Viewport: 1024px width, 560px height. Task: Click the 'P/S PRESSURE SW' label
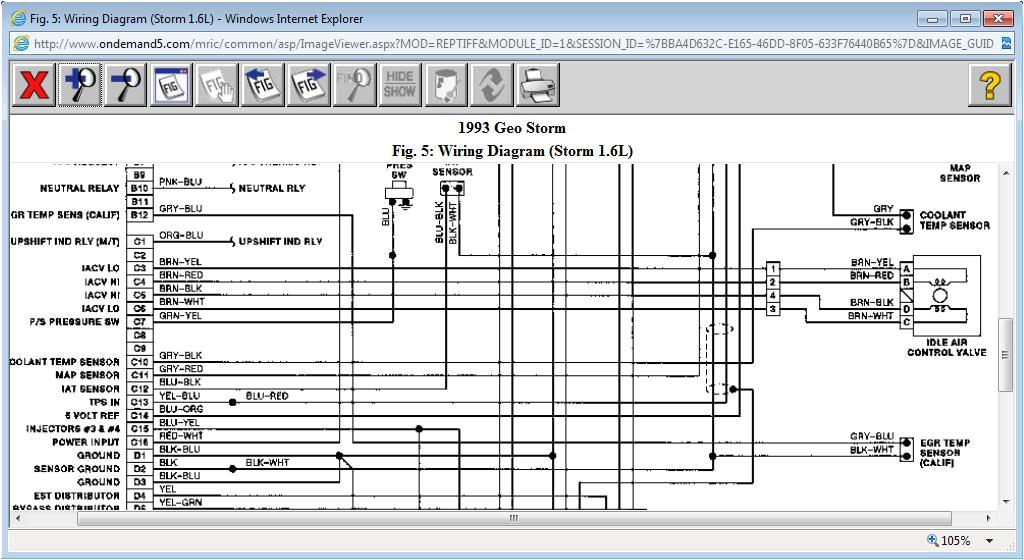pos(75,322)
